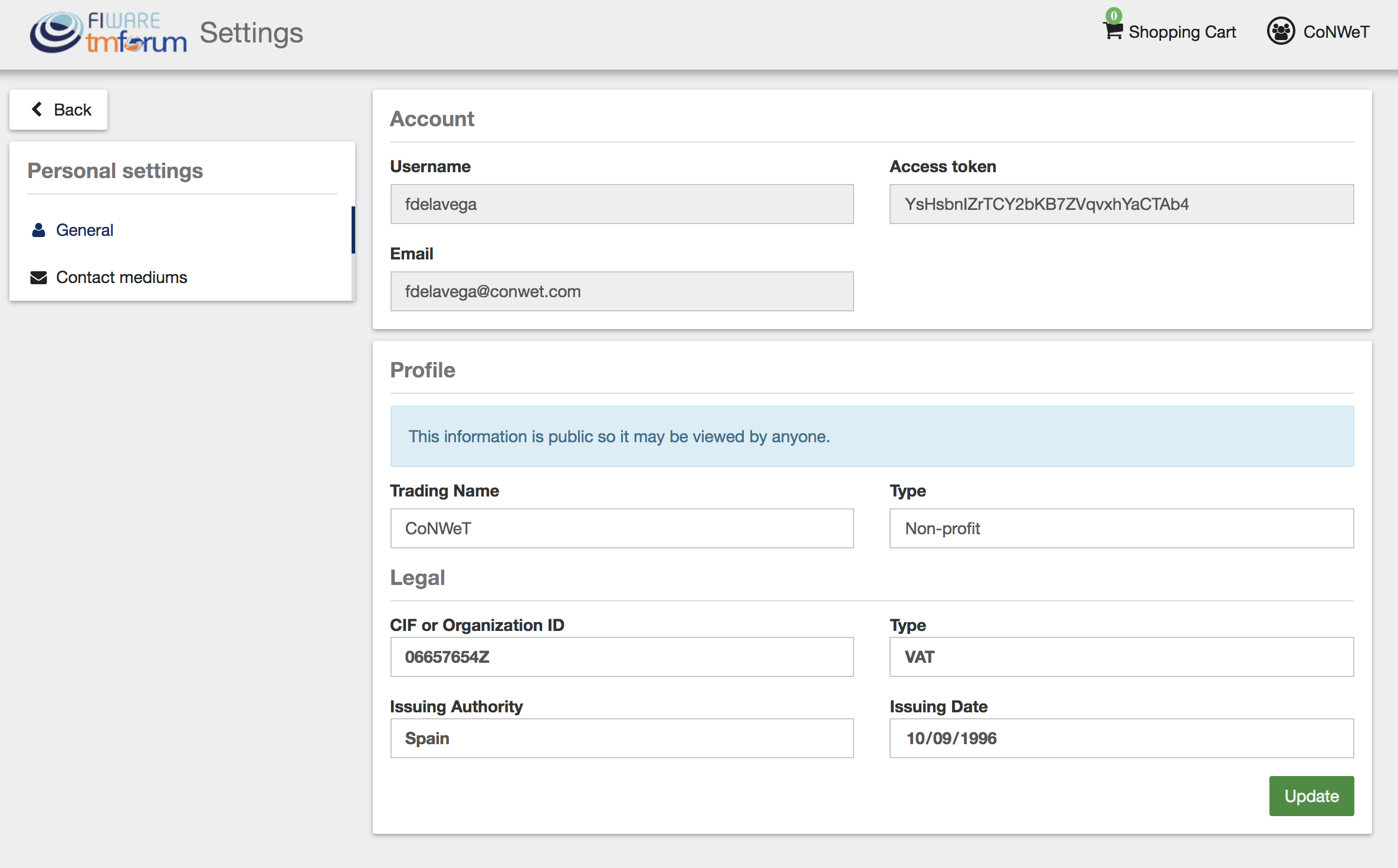Focus the Trading Name input

(622, 528)
